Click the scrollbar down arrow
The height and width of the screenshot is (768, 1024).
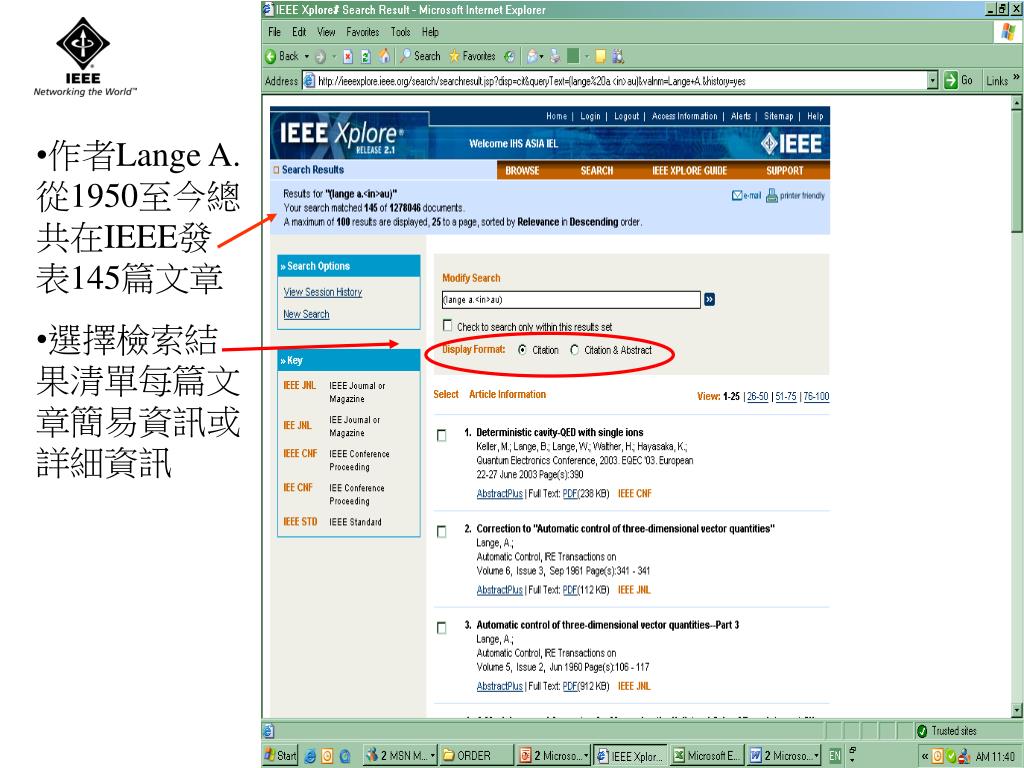(x=1017, y=710)
